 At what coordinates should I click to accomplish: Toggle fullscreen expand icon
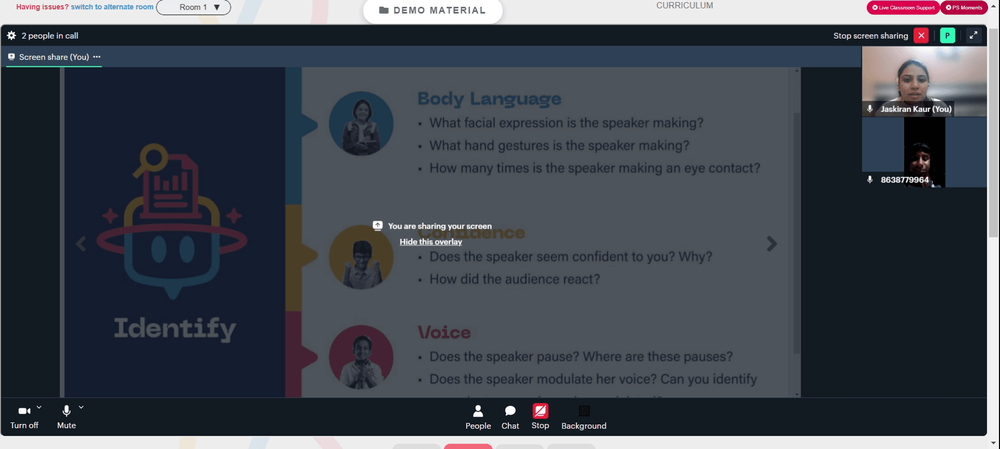(973, 36)
